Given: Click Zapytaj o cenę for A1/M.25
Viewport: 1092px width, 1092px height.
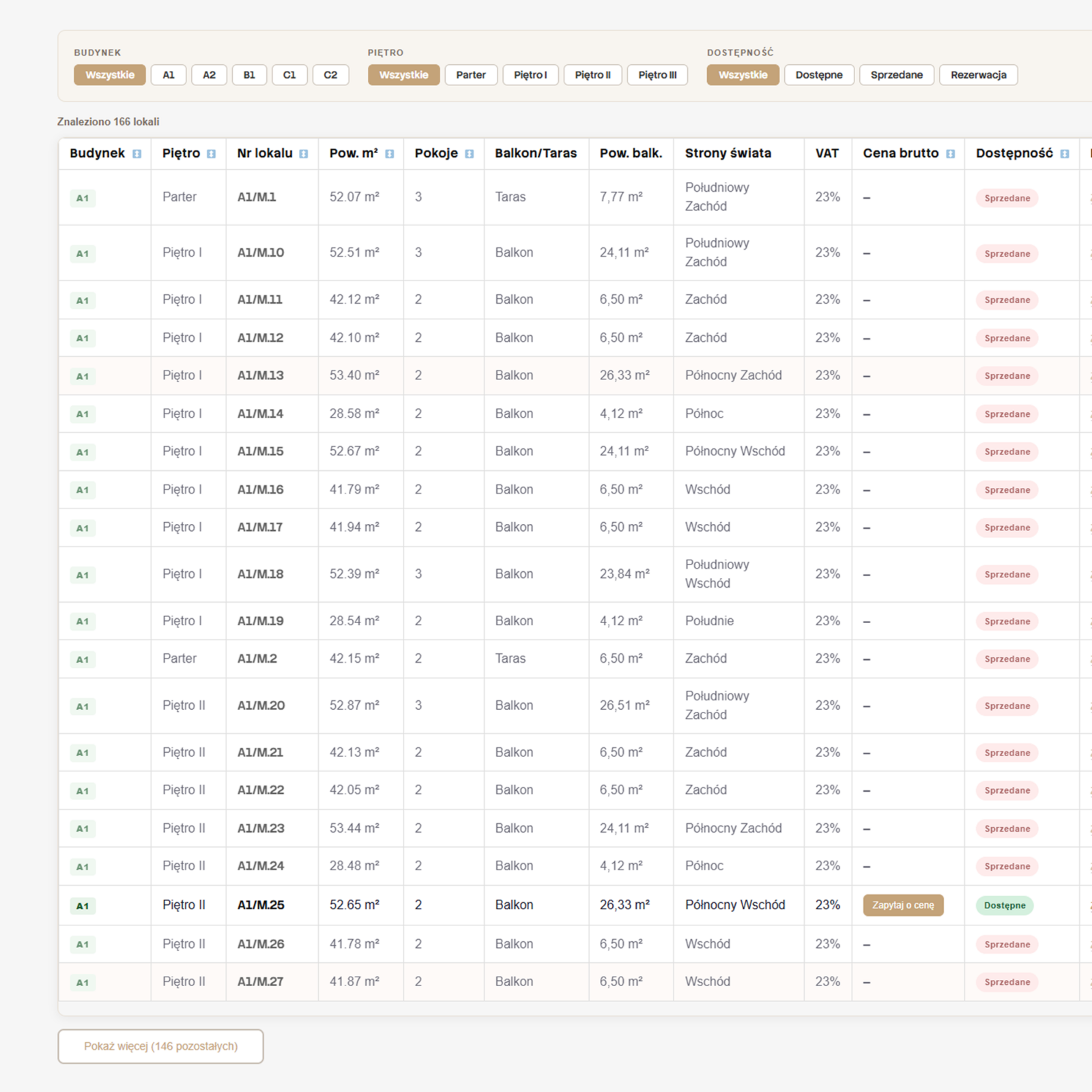Looking at the screenshot, I should coord(903,905).
